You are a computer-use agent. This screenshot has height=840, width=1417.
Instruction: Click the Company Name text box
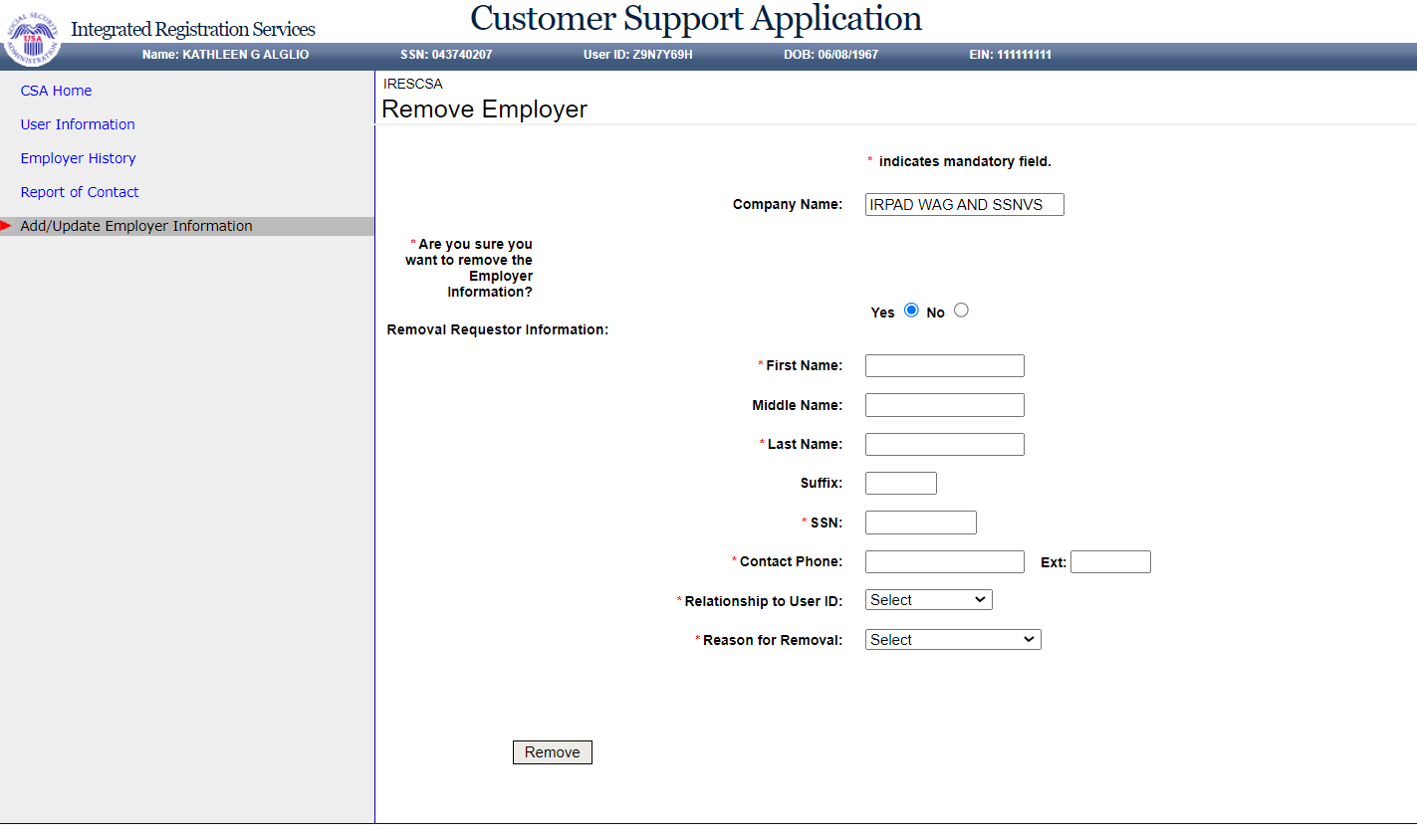pos(964,205)
